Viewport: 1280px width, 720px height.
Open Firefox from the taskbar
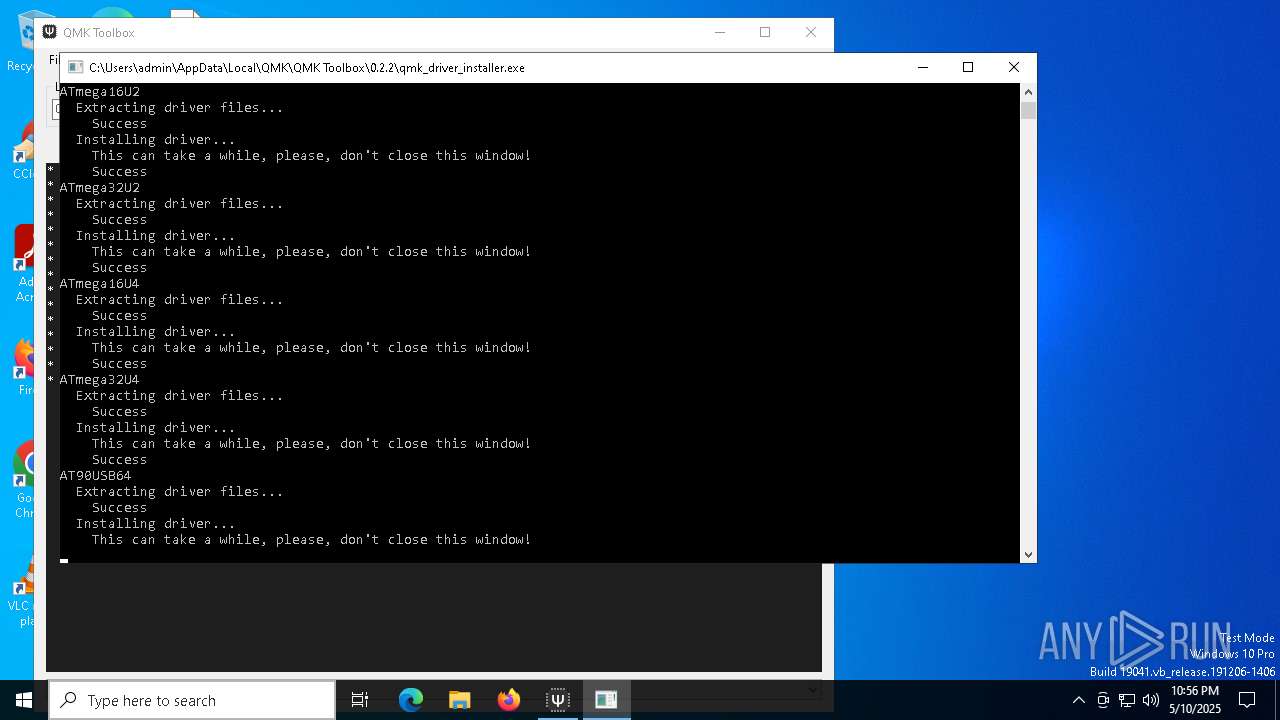click(x=509, y=700)
